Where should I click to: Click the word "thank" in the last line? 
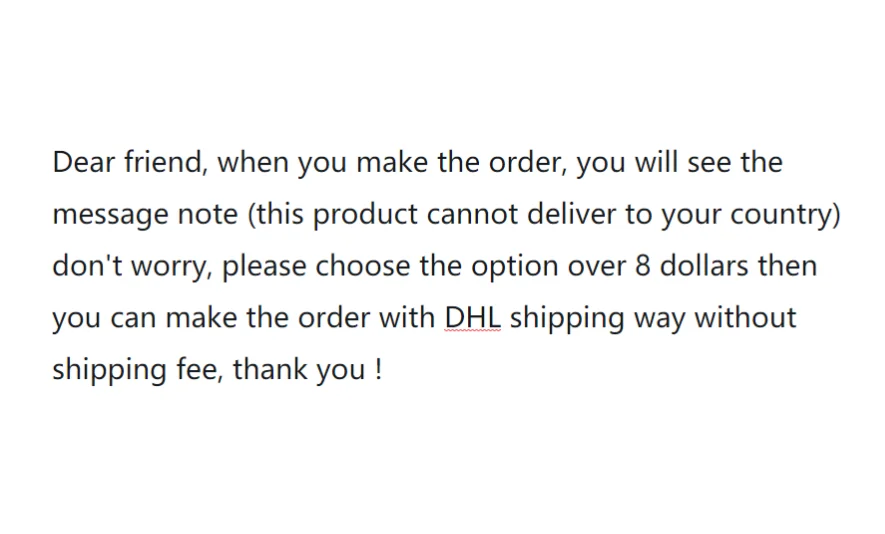click(x=270, y=370)
